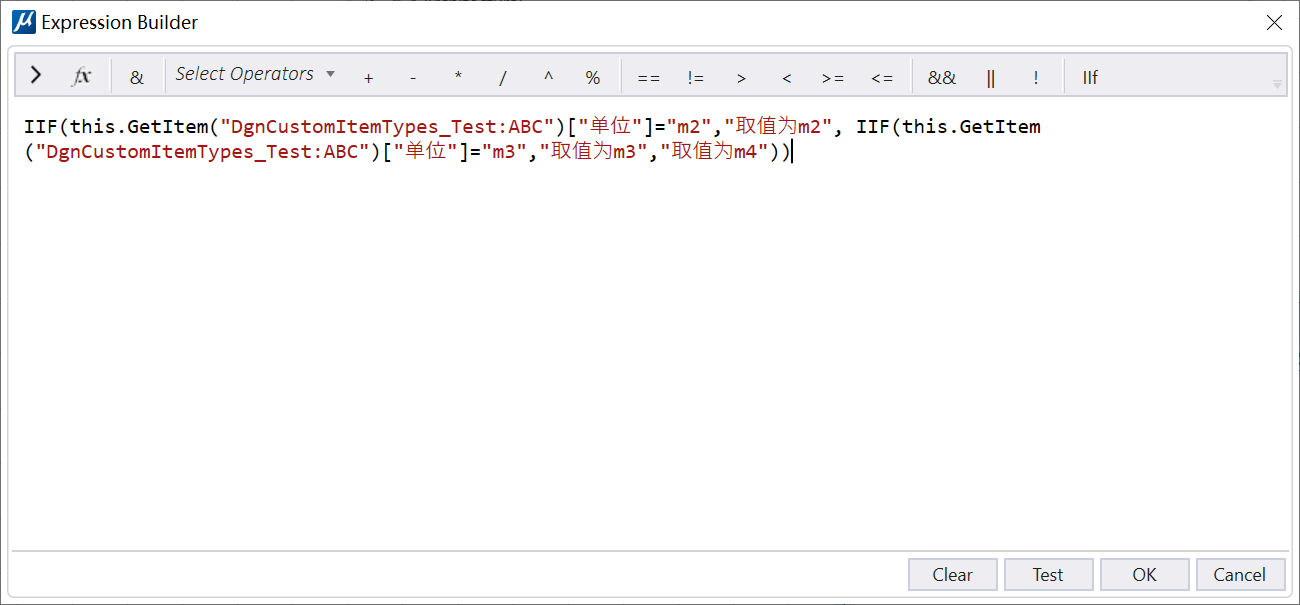Screen dimensions: 1300x605
Task: Insert the == equality operator
Action: point(649,77)
